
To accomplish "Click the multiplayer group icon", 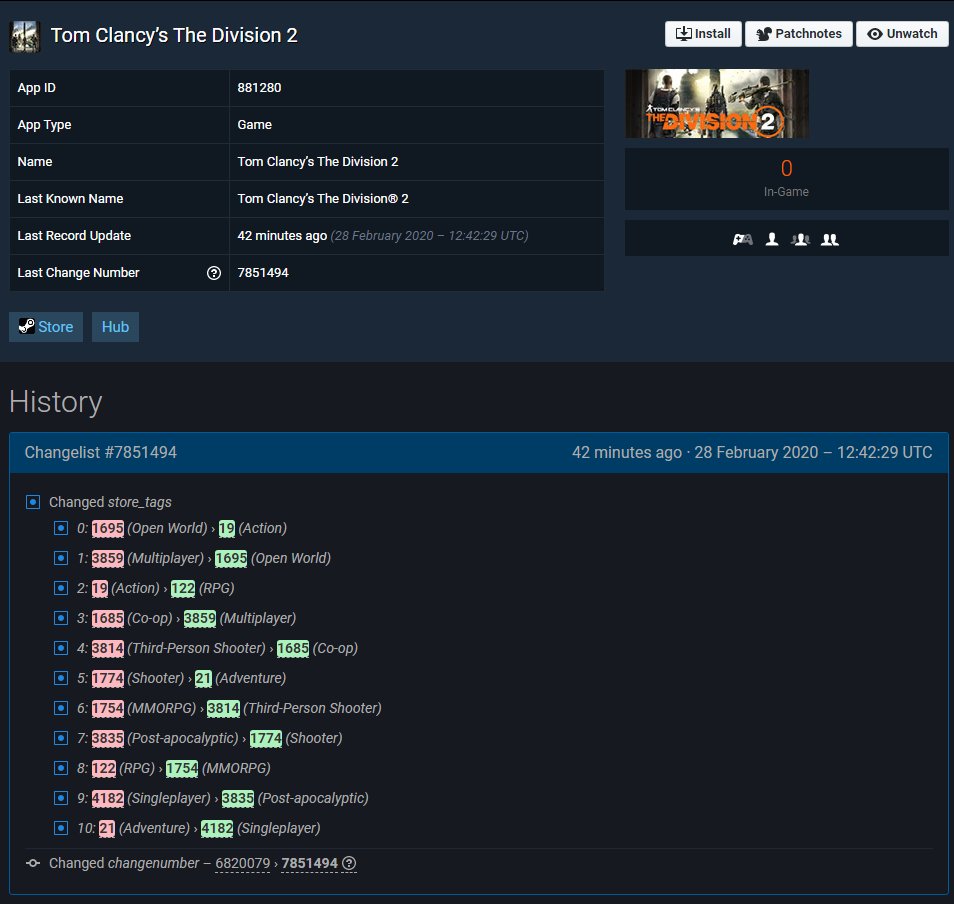I will tap(801, 240).
